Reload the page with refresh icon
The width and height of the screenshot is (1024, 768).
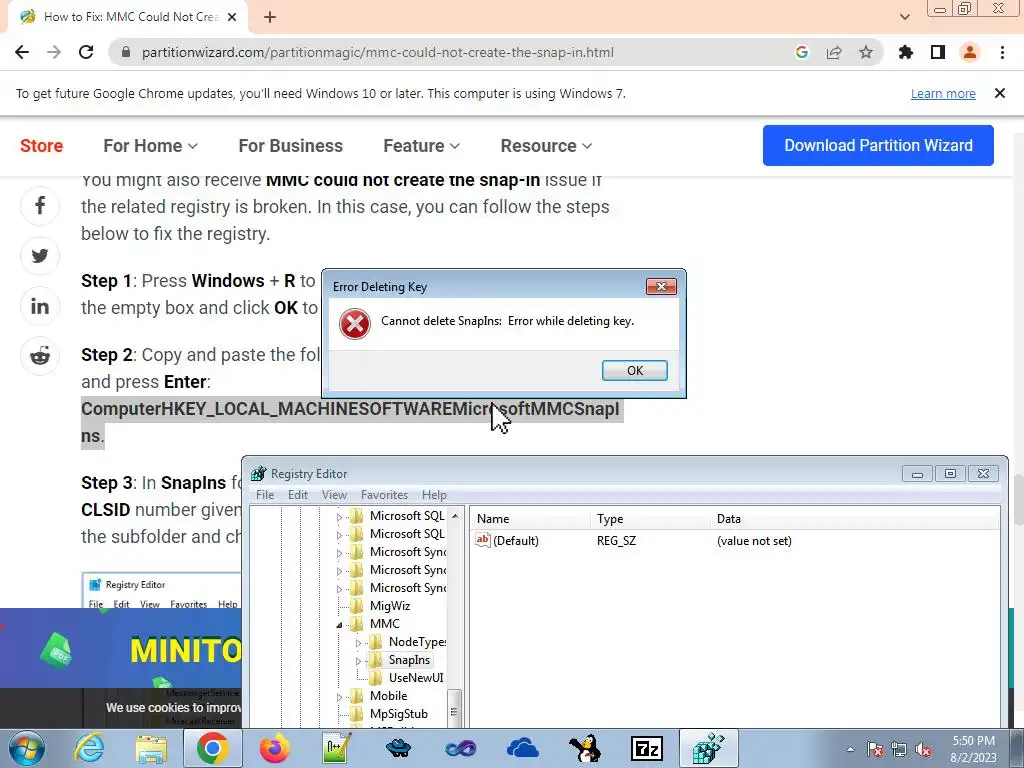pos(86,52)
